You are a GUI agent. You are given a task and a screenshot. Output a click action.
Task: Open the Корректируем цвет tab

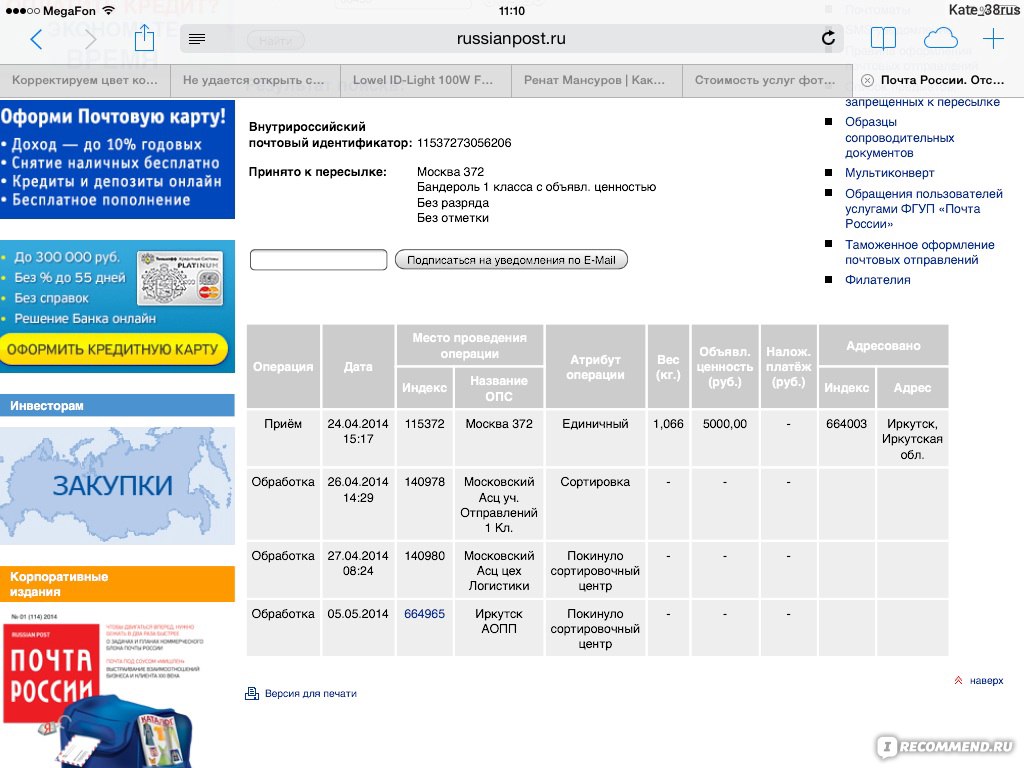tap(85, 80)
